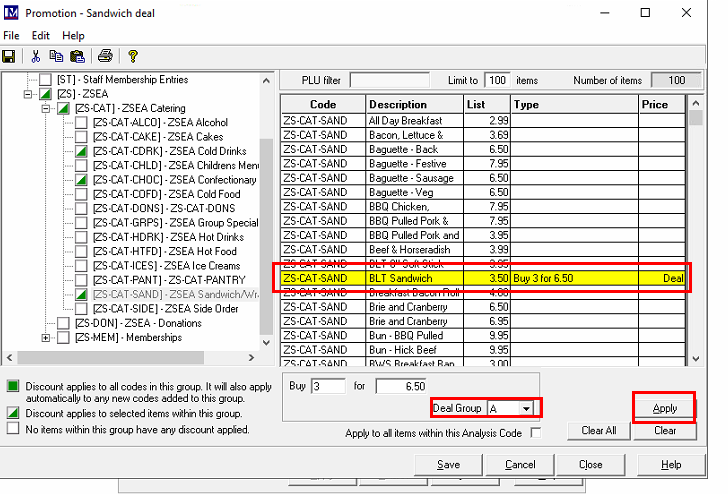Click the deal price 6.50 field
This screenshot has width=728, height=494.
401,386
